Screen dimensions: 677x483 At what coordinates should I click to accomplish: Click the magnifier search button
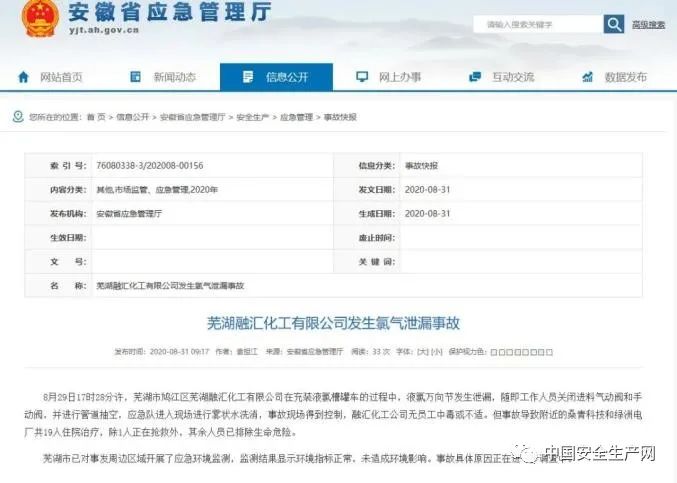pyautogui.click(x=614, y=24)
